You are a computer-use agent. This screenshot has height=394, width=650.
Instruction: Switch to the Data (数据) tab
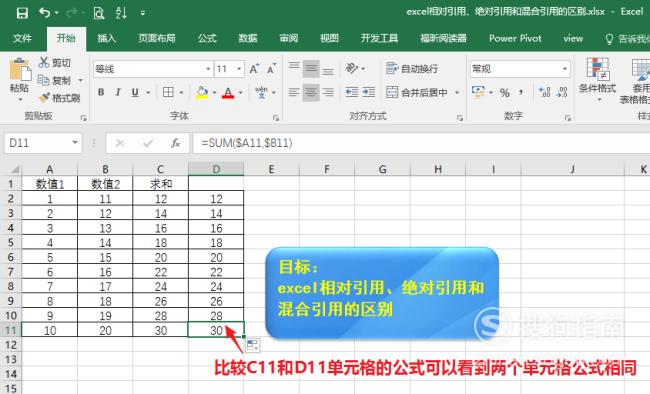(247, 39)
